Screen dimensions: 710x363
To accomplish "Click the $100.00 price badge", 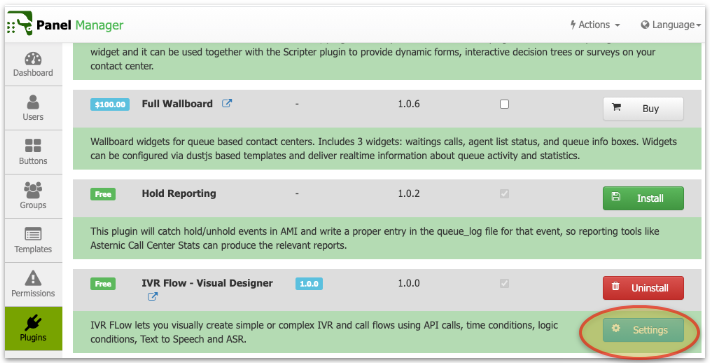I will 110,105.
